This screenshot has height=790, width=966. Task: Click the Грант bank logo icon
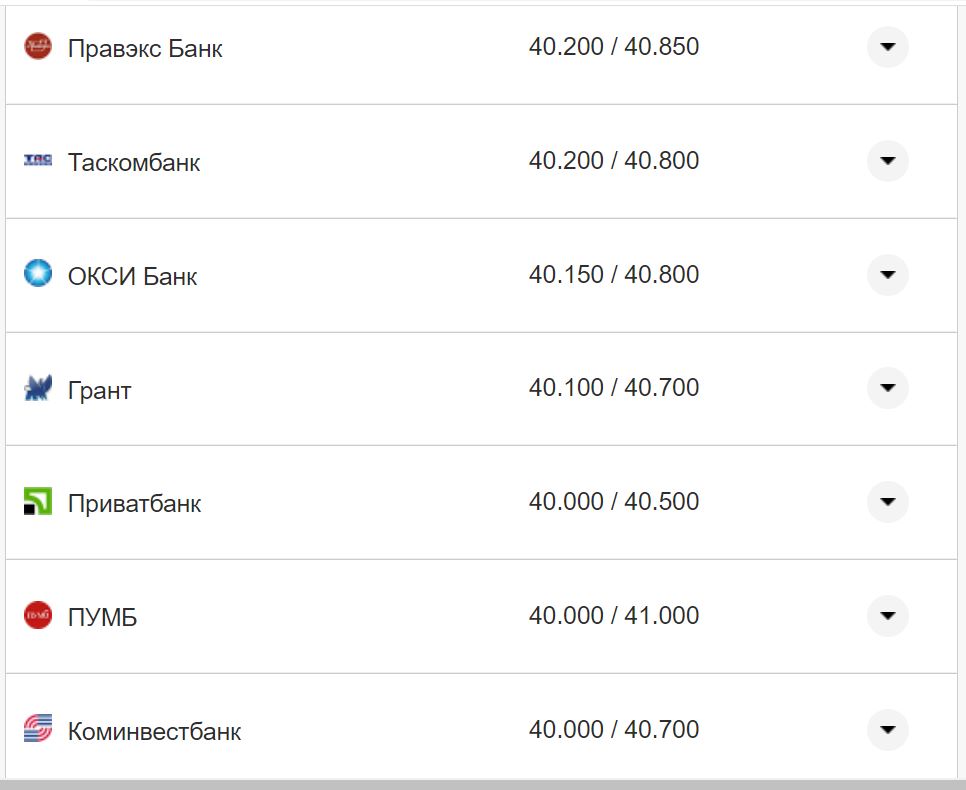[37, 388]
